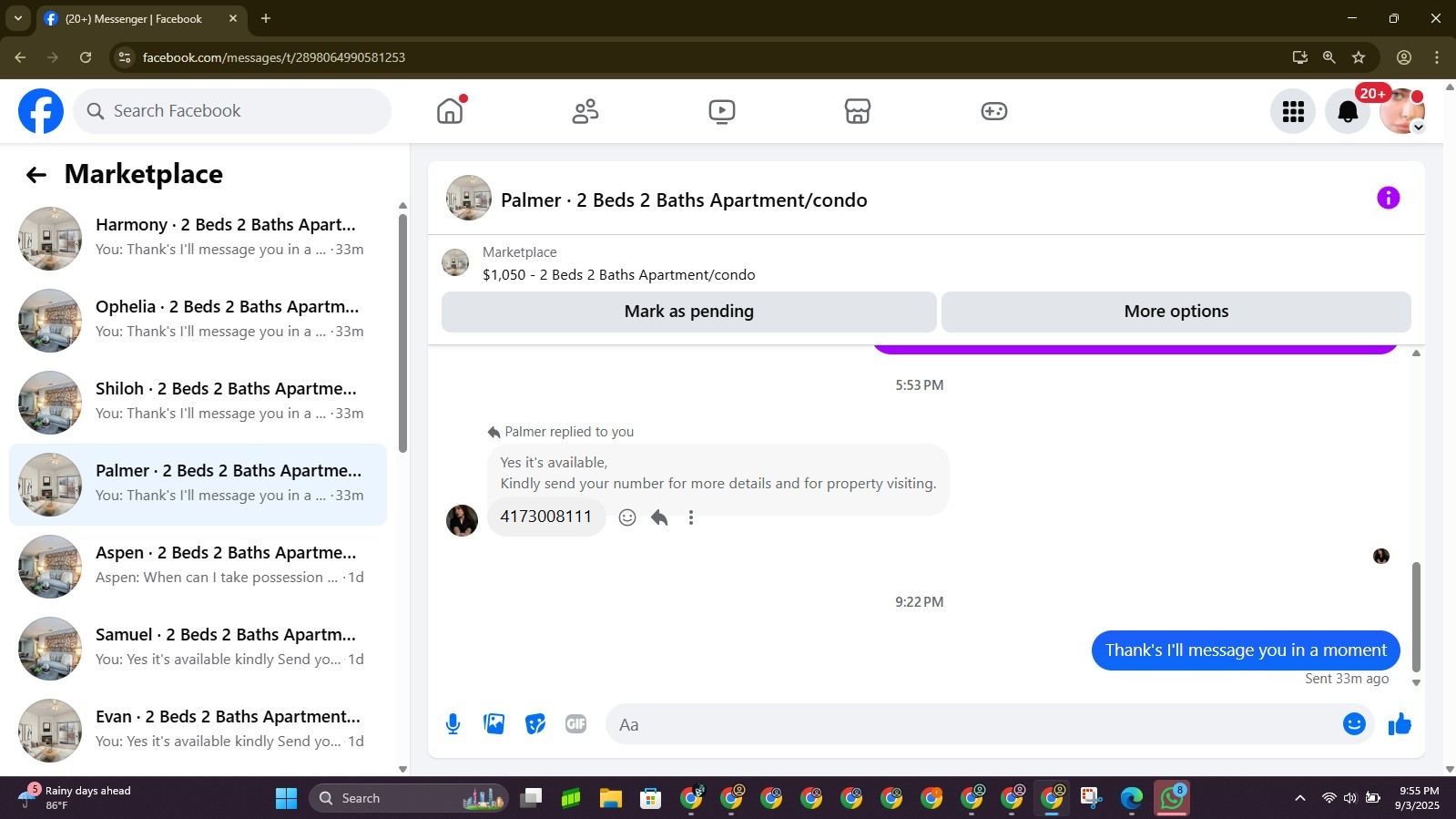Open the Chrome three-dot menu
Screen dimensions: 1456x819
(x=1437, y=57)
